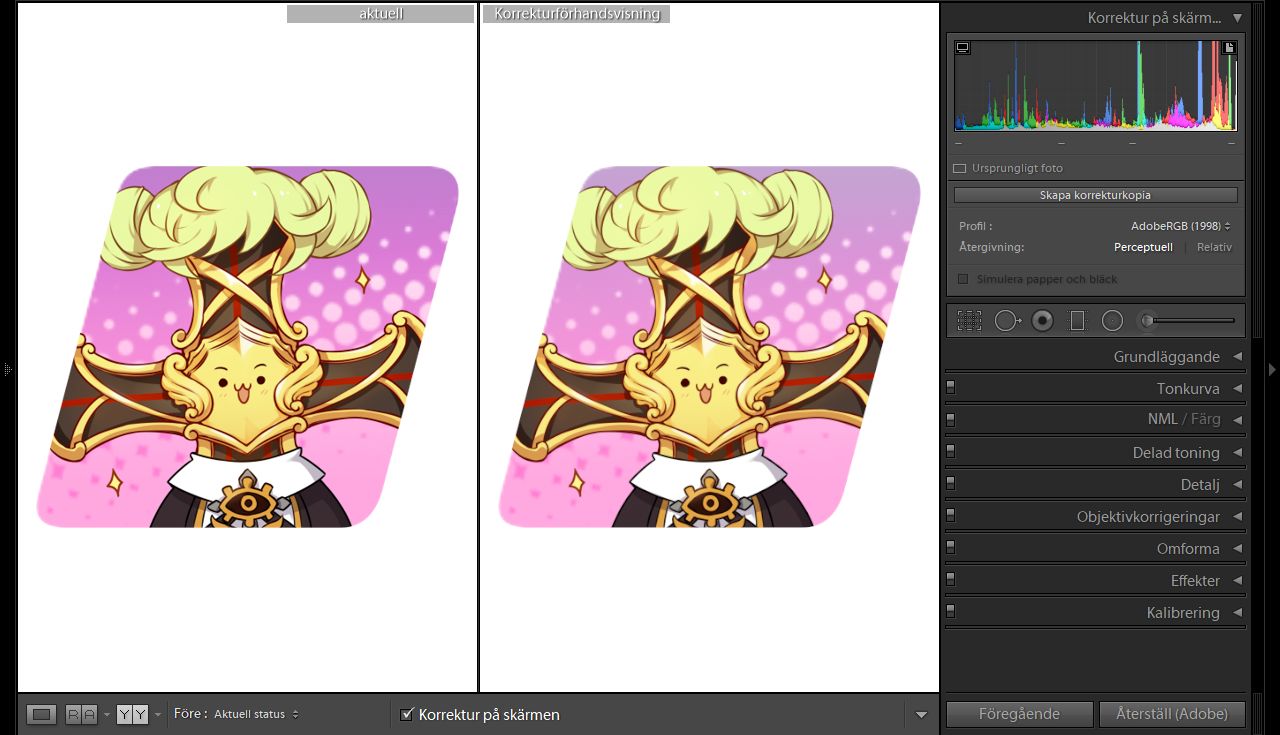Select the Spot Removal tool
Viewport: 1280px width, 735px height.
click(x=1008, y=321)
